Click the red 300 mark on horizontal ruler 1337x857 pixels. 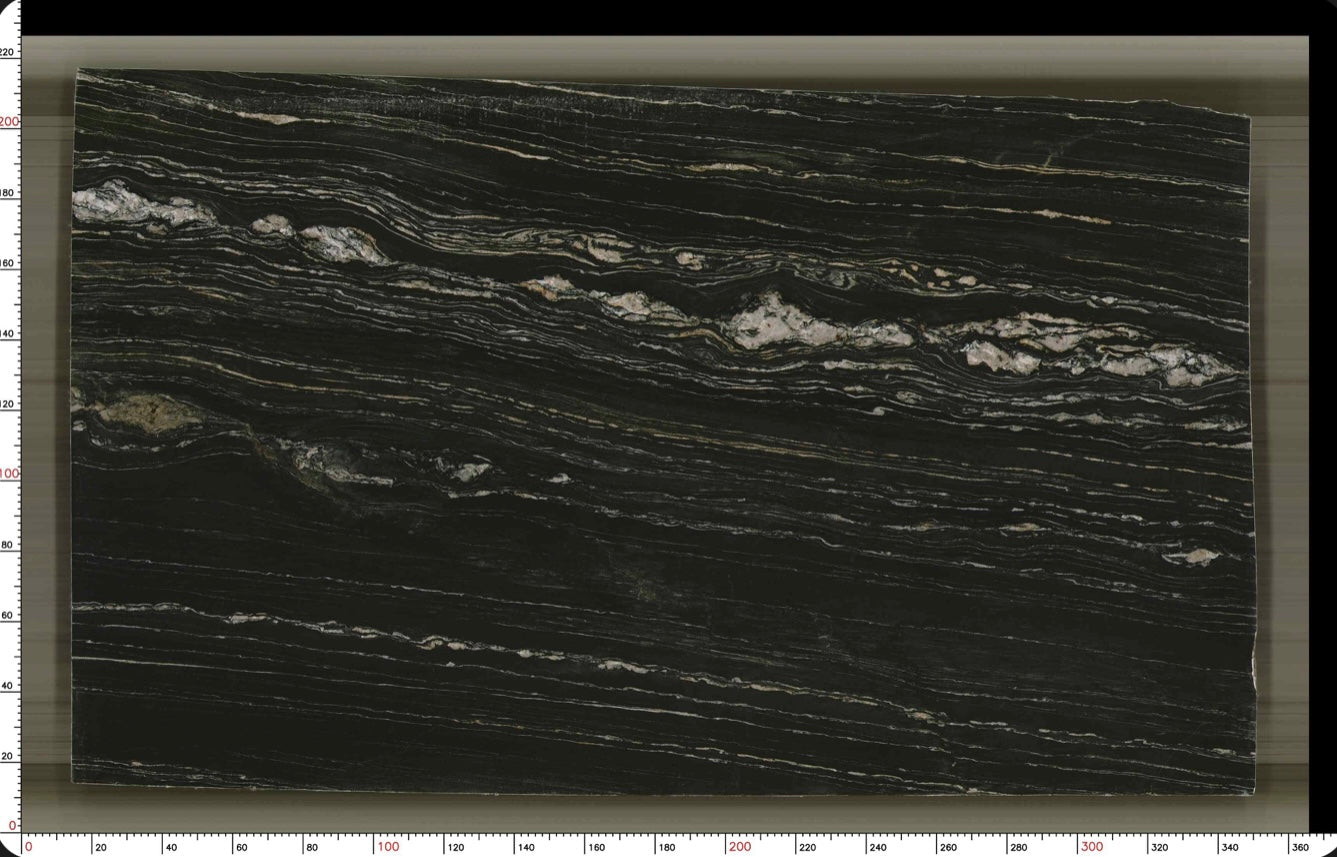(1092, 847)
